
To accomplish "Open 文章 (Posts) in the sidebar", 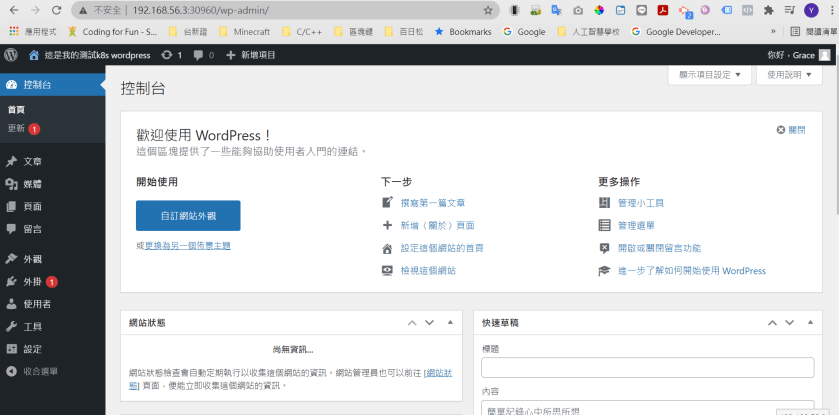I will tap(32, 161).
